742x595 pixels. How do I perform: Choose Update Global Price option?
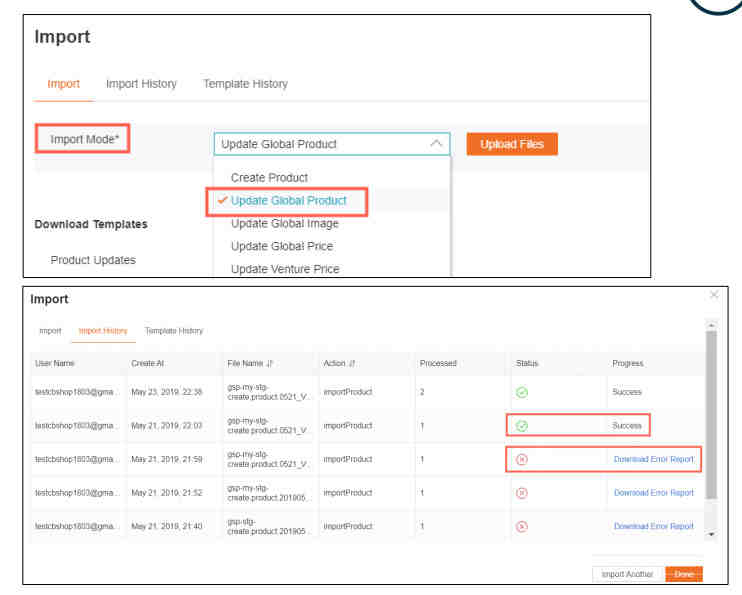click(281, 246)
